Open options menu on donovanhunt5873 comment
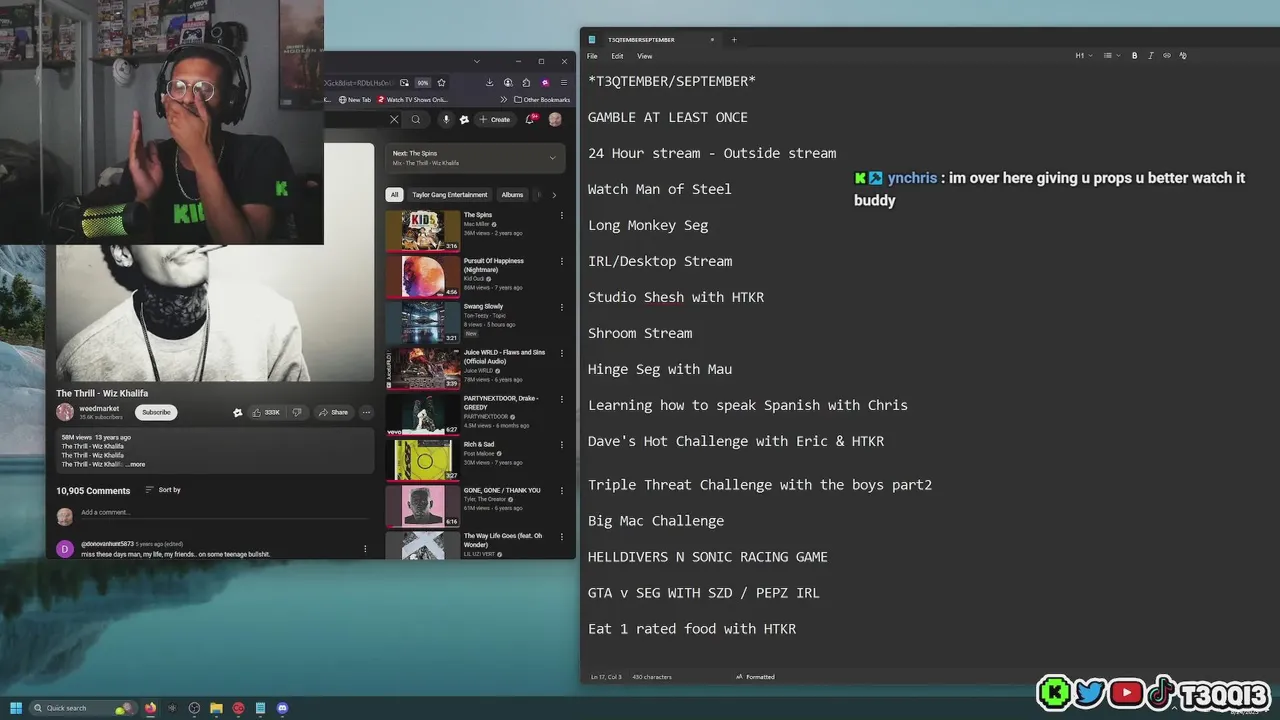 [x=365, y=548]
